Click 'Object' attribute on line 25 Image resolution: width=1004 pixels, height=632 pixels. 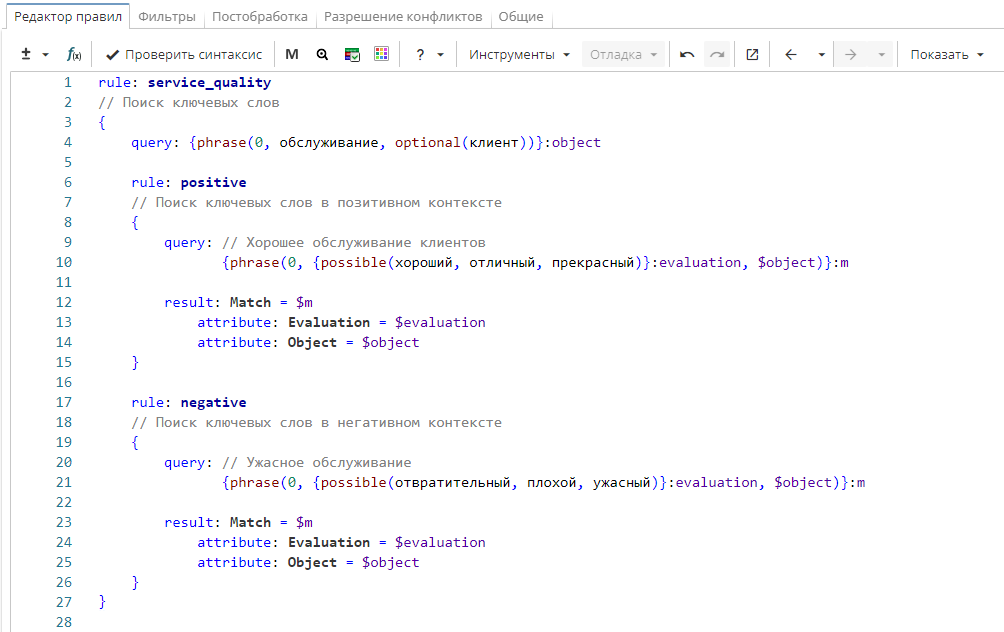(312, 562)
